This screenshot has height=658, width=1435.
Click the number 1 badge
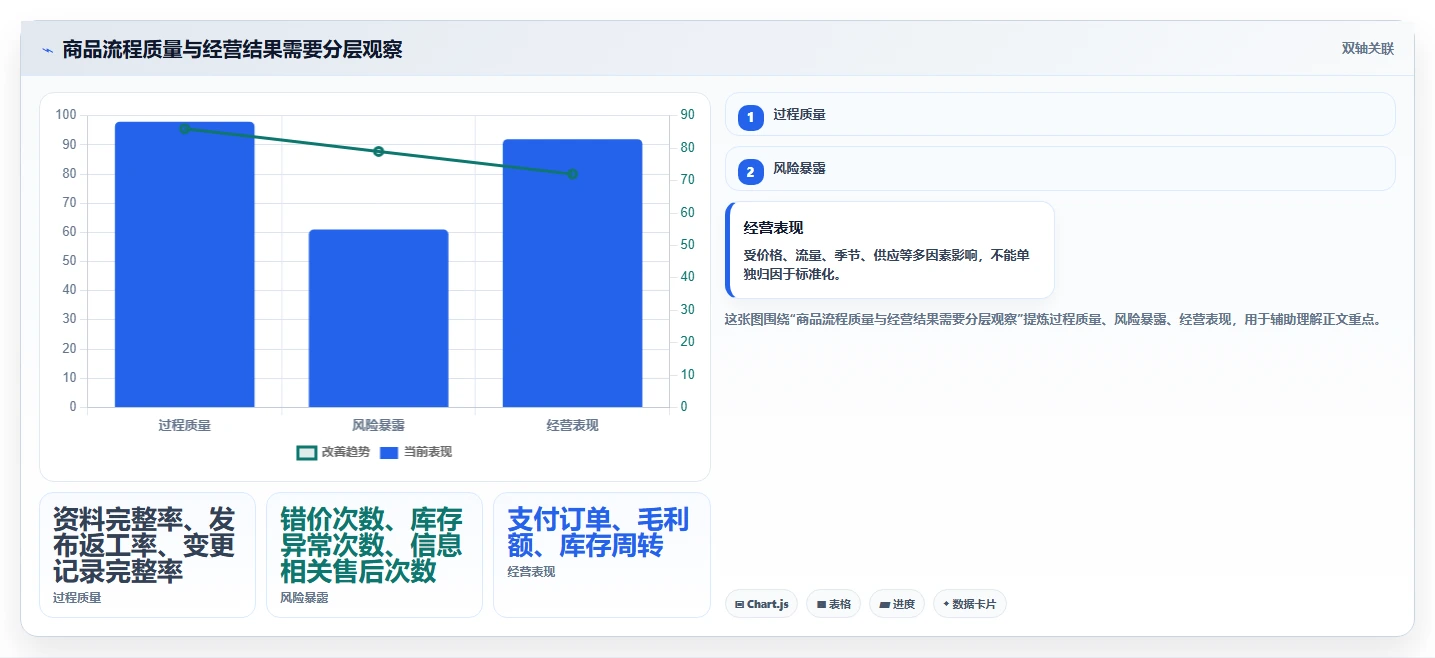pos(750,117)
